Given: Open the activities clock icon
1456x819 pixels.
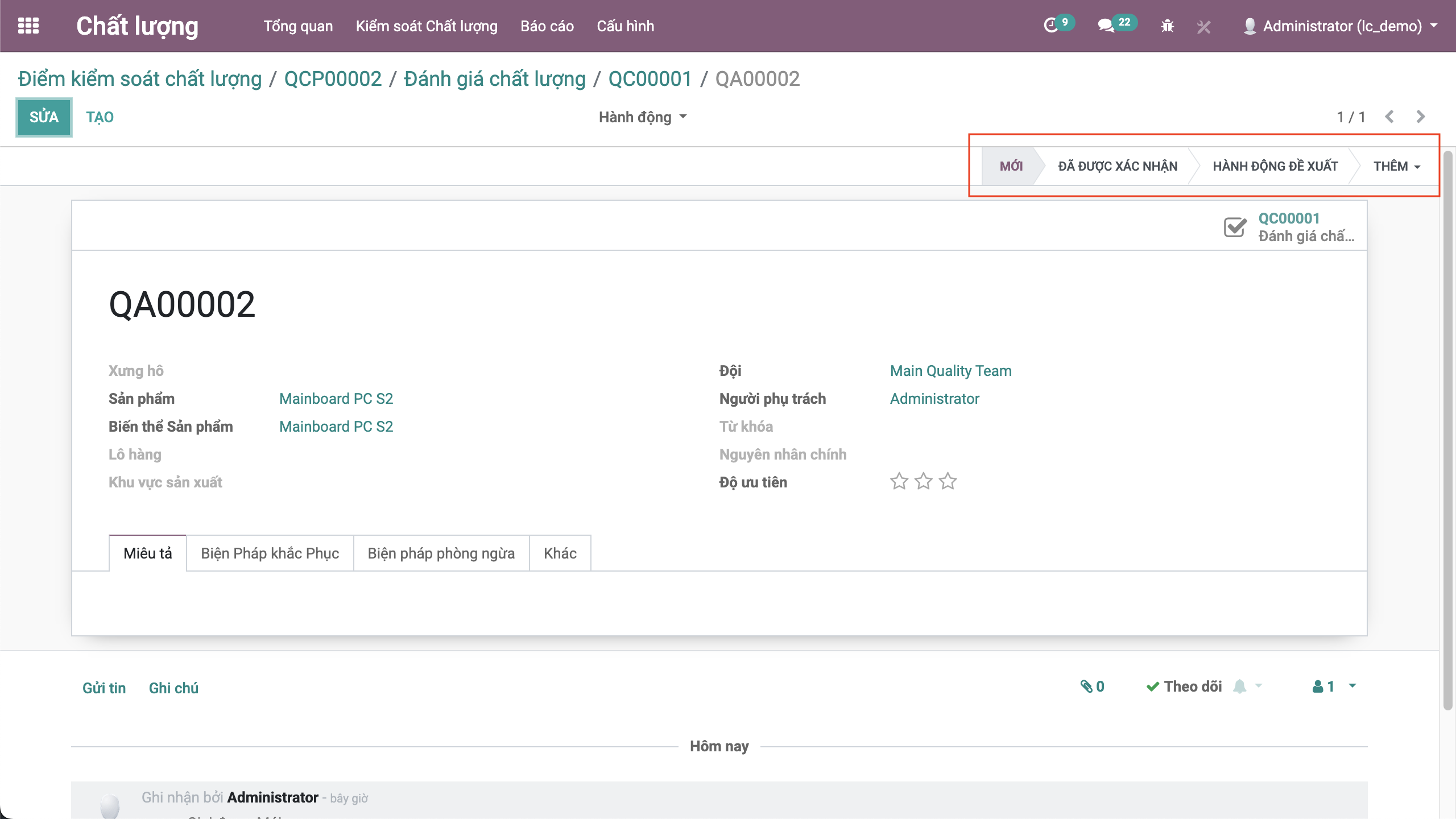Looking at the screenshot, I should [1051, 26].
